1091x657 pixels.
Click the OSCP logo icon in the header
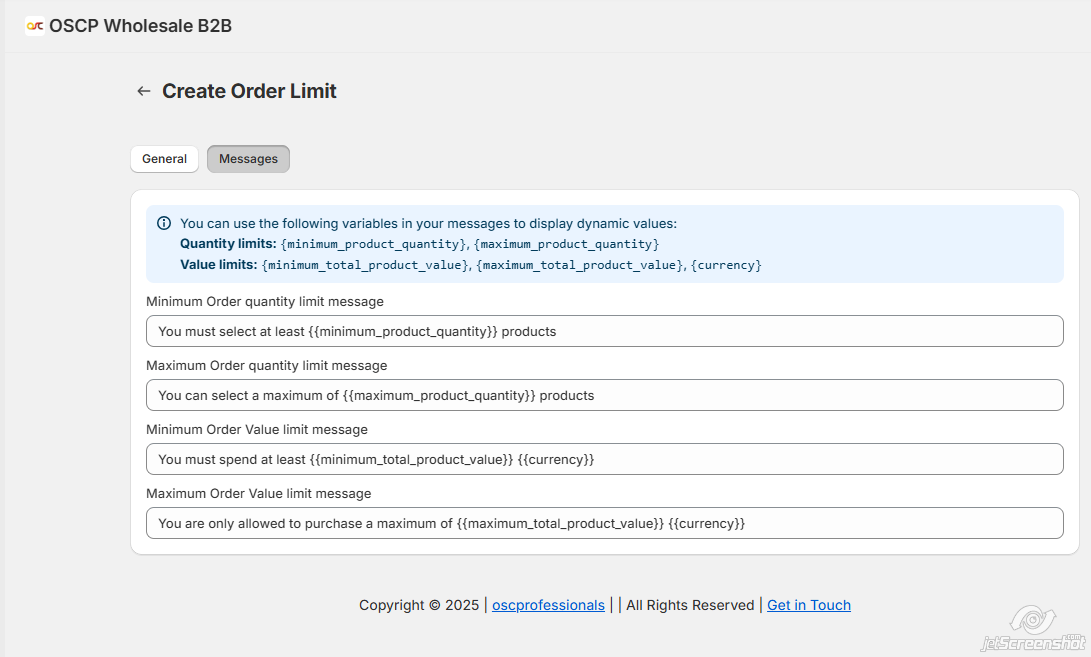pyautogui.click(x=35, y=26)
